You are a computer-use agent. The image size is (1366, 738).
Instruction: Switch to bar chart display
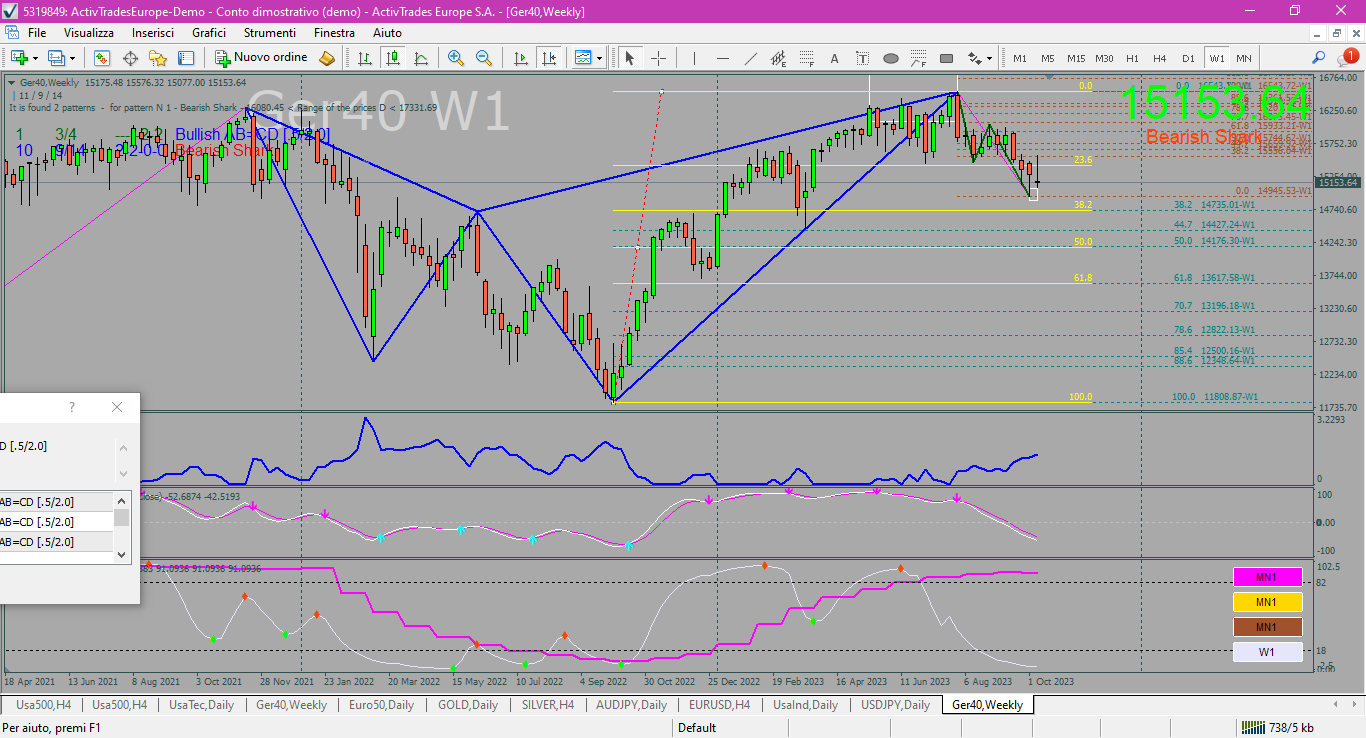(365, 58)
